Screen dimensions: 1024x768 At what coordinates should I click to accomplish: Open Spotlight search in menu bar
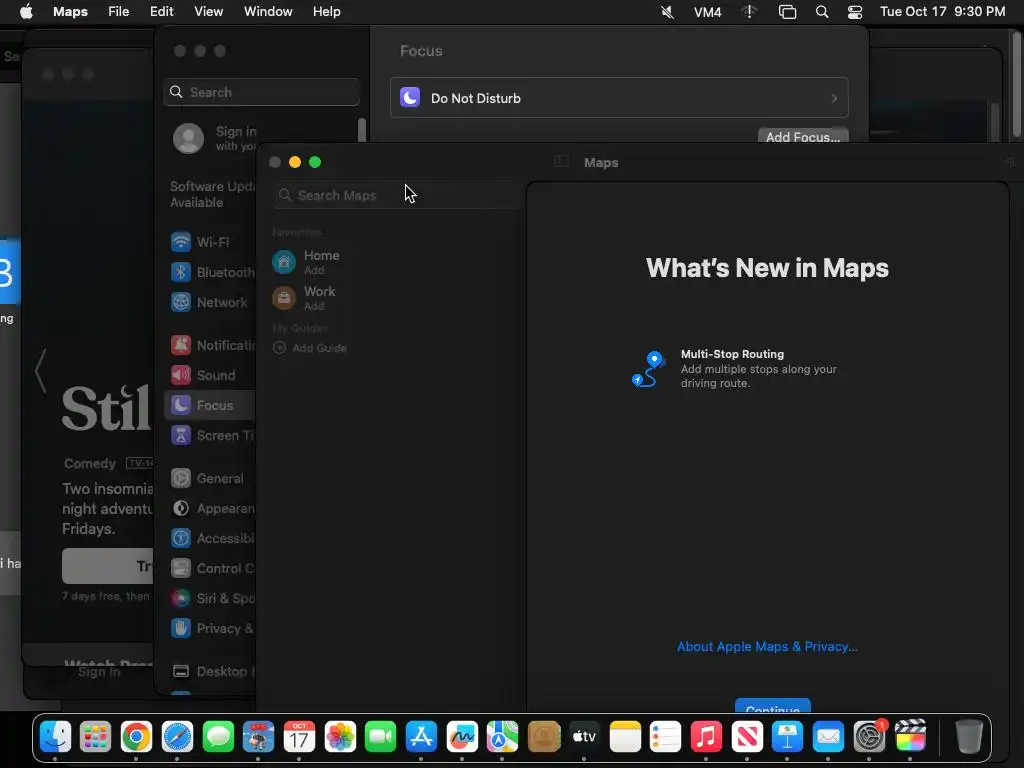click(x=822, y=12)
